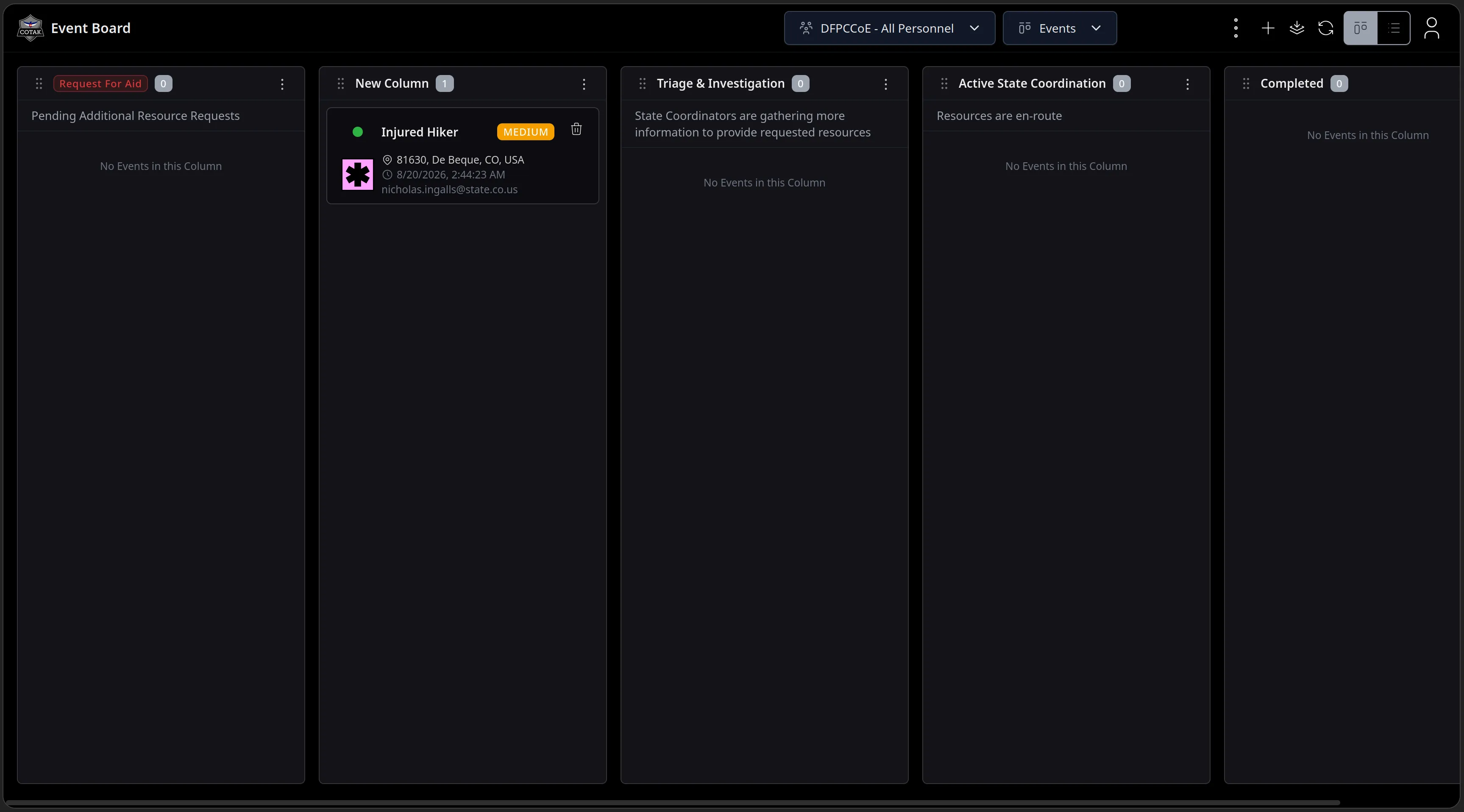Open the Triage & Investigation column options menu
Viewport: 1464px width, 812px height.
click(x=885, y=84)
